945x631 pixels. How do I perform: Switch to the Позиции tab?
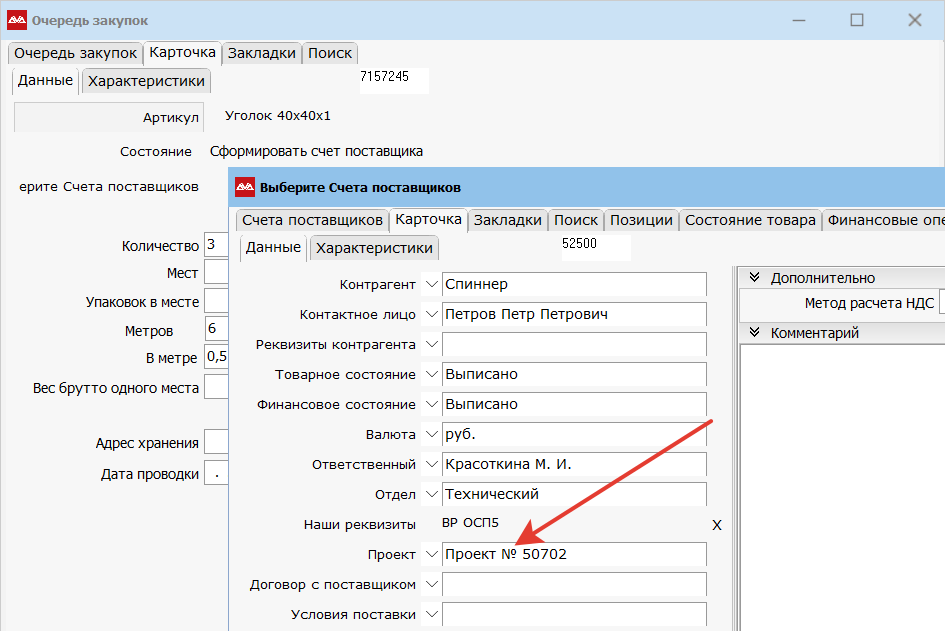click(640, 220)
